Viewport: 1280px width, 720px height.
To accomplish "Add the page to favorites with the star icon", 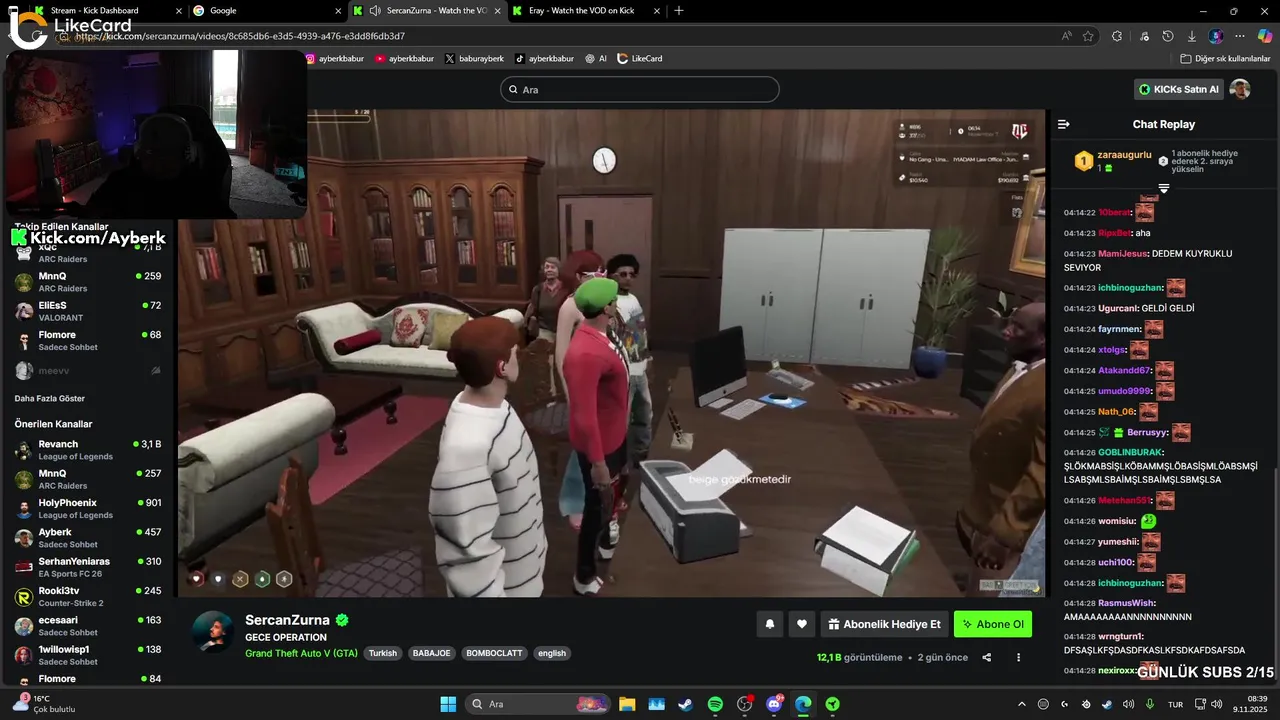I will pos(1088,36).
